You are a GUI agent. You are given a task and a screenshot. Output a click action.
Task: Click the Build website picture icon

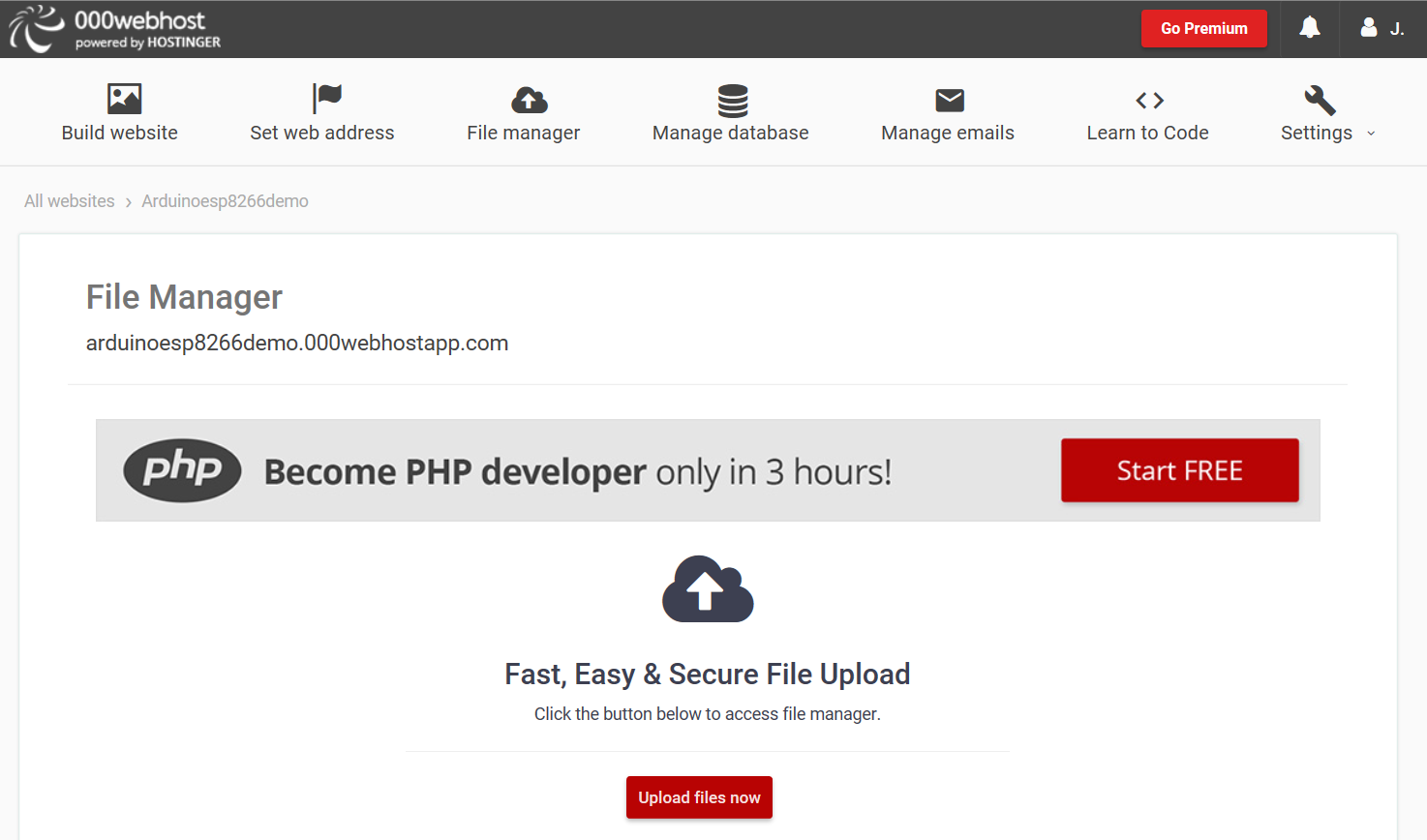pyautogui.click(x=124, y=99)
